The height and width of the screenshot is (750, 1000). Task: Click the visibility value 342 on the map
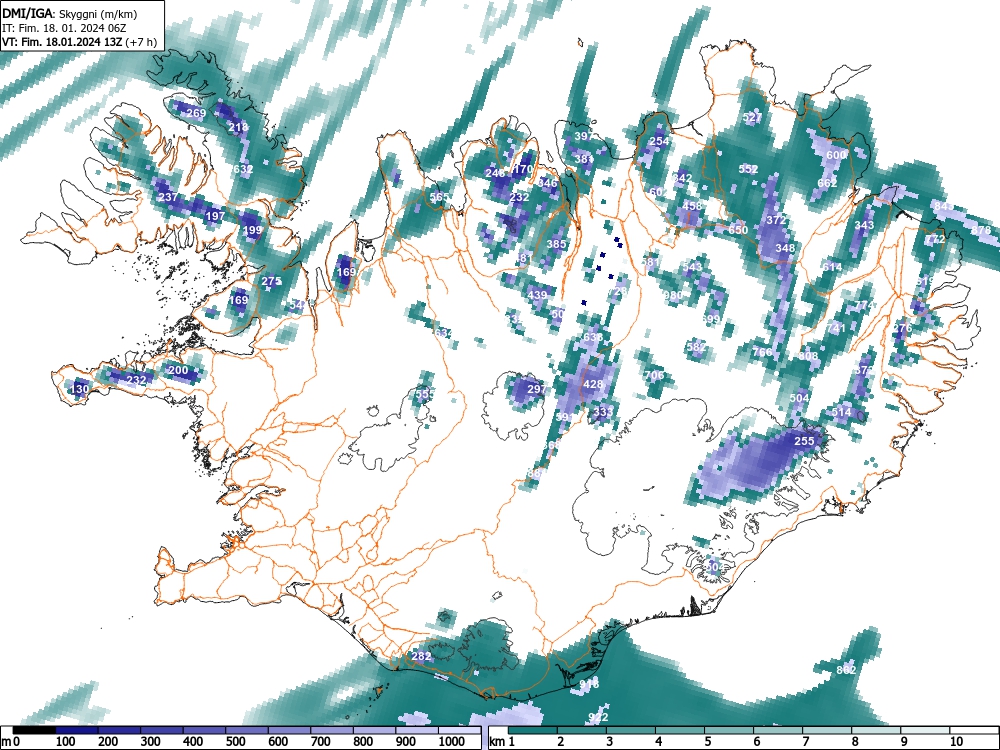click(682, 178)
